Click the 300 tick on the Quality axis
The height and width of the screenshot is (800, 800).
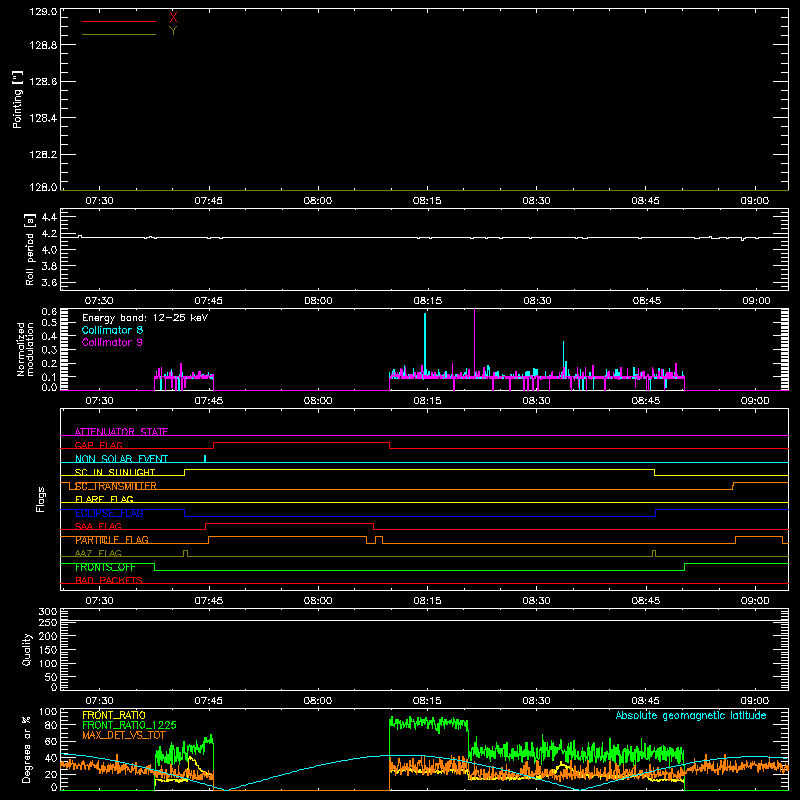[x=47, y=611]
